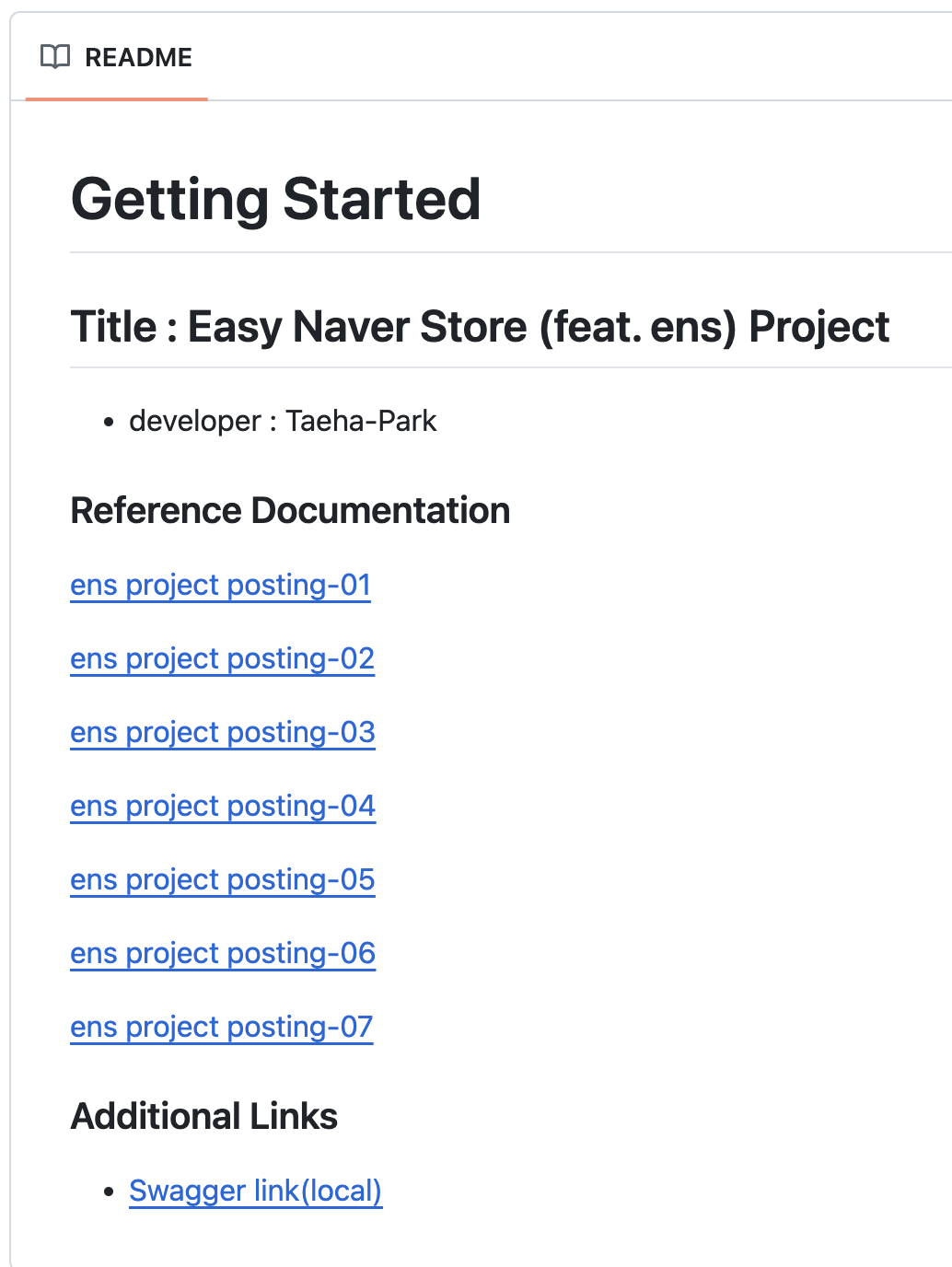Follow ens project posting-07 link
The width and height of the screenshot is (952, 1267).
(x=222, y=1028)
